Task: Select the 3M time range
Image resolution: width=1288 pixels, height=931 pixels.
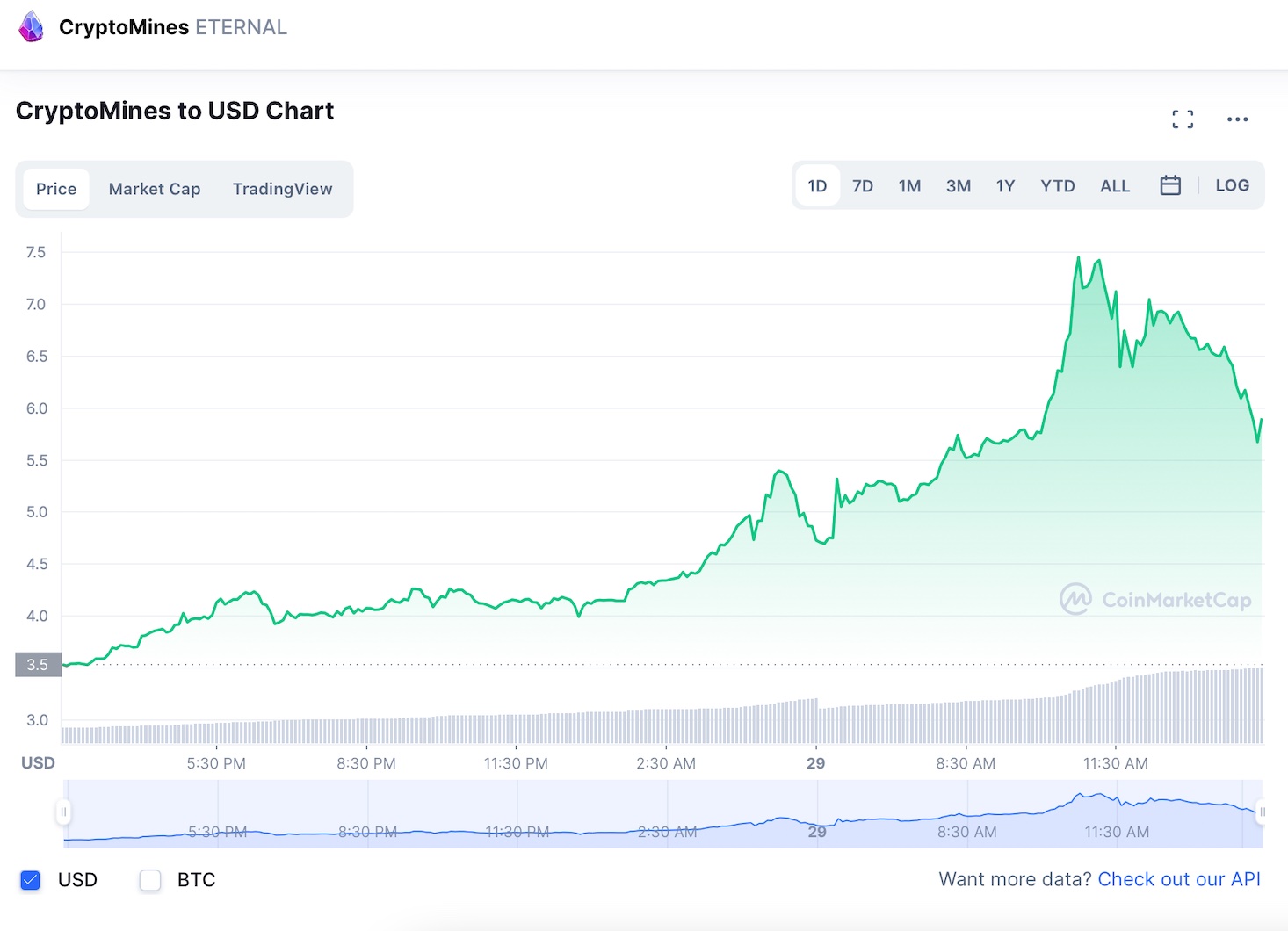Action: tap(959, 186)
